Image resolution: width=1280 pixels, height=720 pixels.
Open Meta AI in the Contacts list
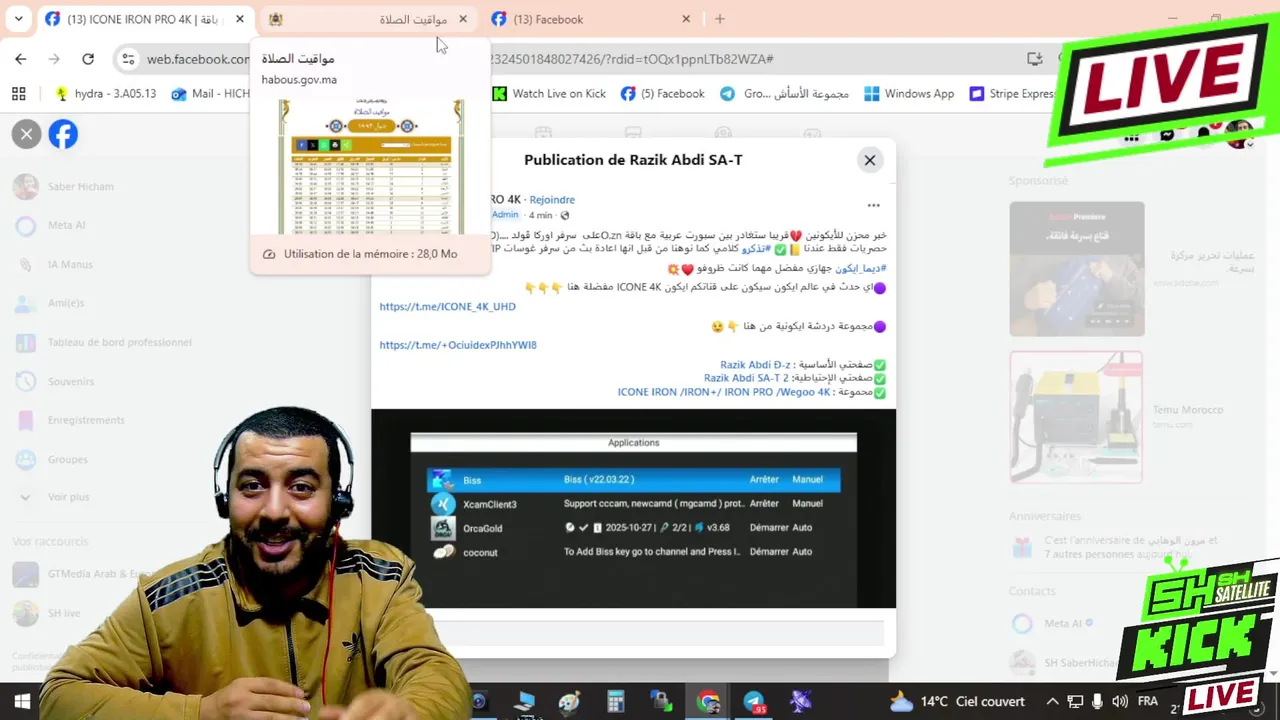click(1052, 623)
